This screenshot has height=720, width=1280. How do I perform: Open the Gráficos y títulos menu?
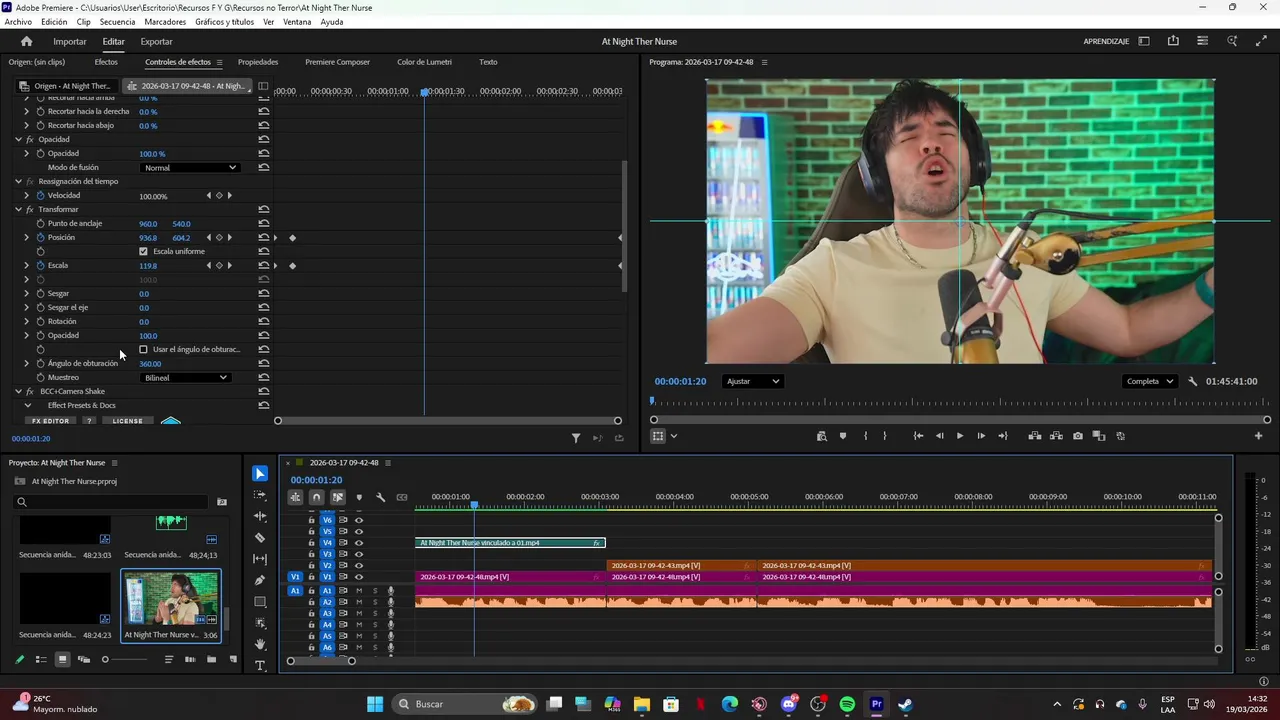224,22
